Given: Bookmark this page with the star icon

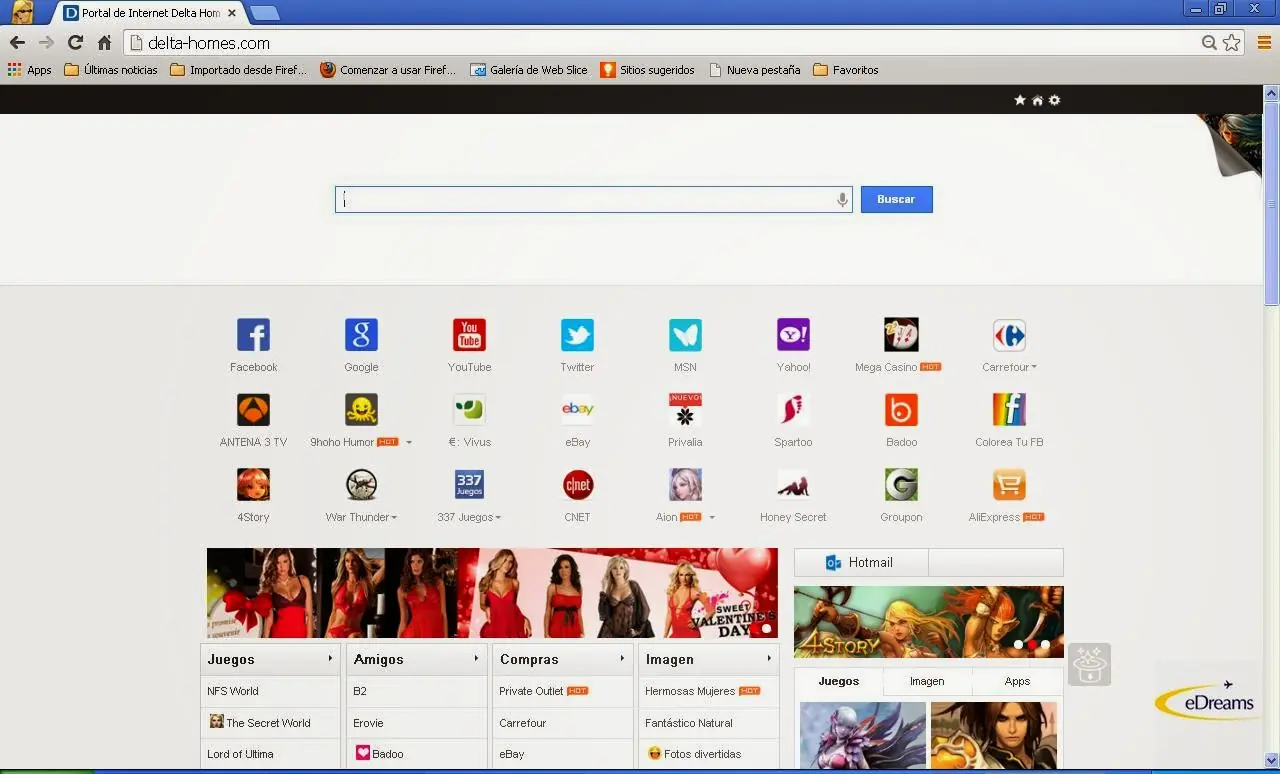Looking at the screenshot, I should pyautogui.click(x=1232, y=43).
